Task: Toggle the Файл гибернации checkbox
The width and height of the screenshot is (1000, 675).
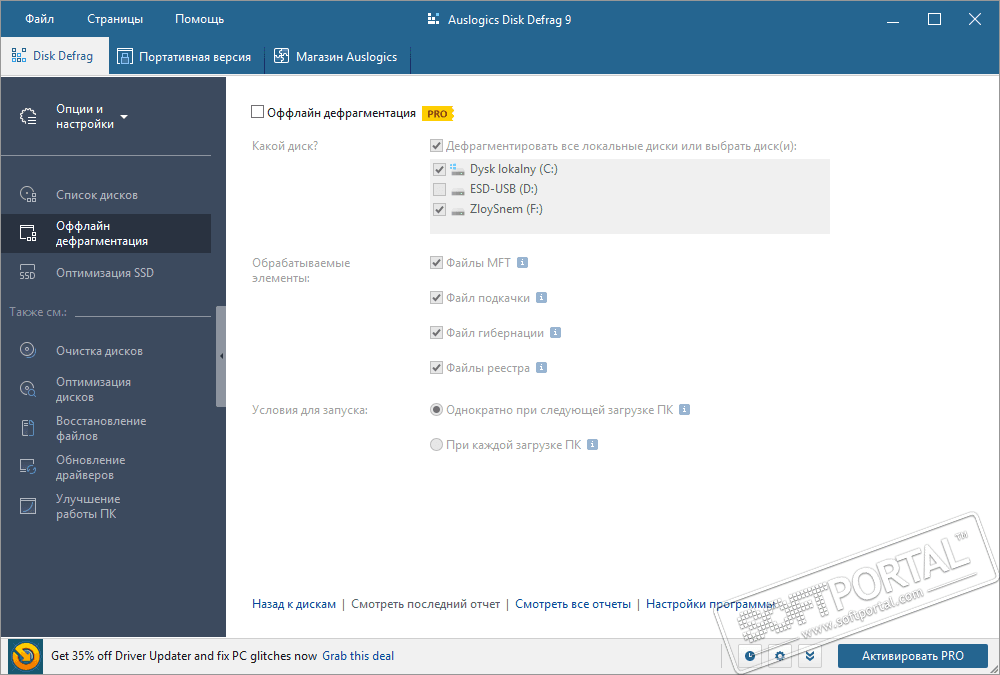Action: coord(436,333)
